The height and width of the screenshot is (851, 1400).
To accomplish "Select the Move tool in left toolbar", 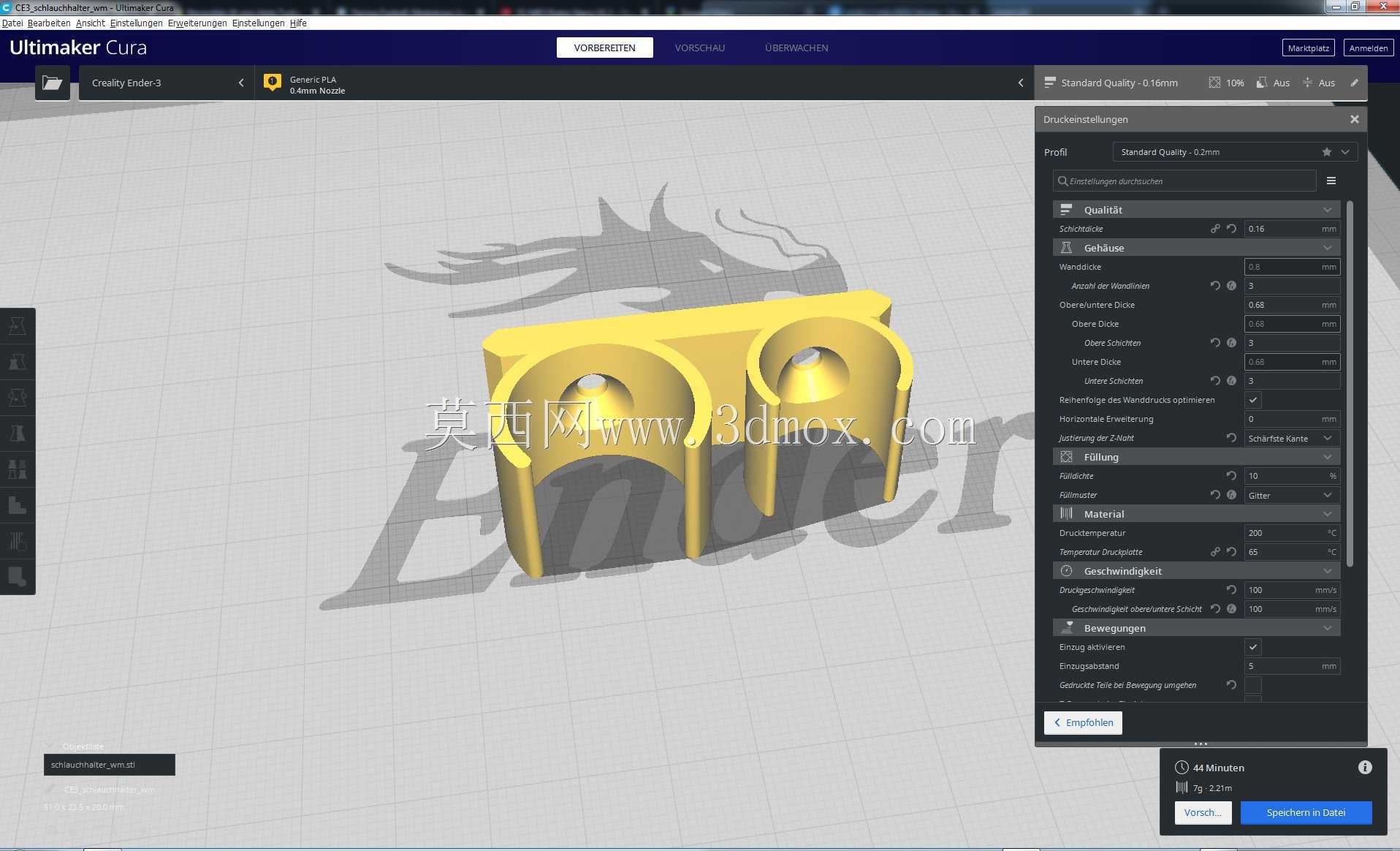I will [x=18, y=326].
